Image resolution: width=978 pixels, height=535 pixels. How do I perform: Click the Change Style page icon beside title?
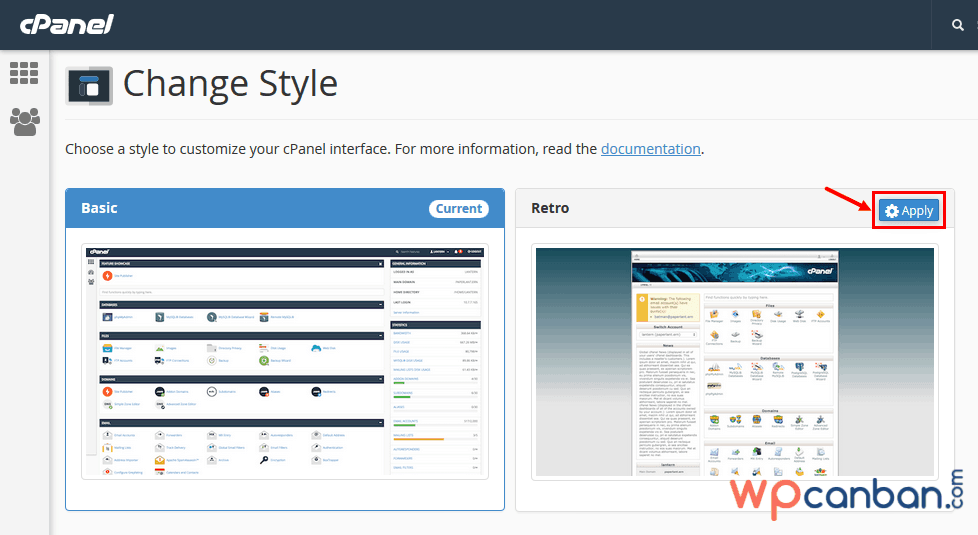[x=89, y=86]
